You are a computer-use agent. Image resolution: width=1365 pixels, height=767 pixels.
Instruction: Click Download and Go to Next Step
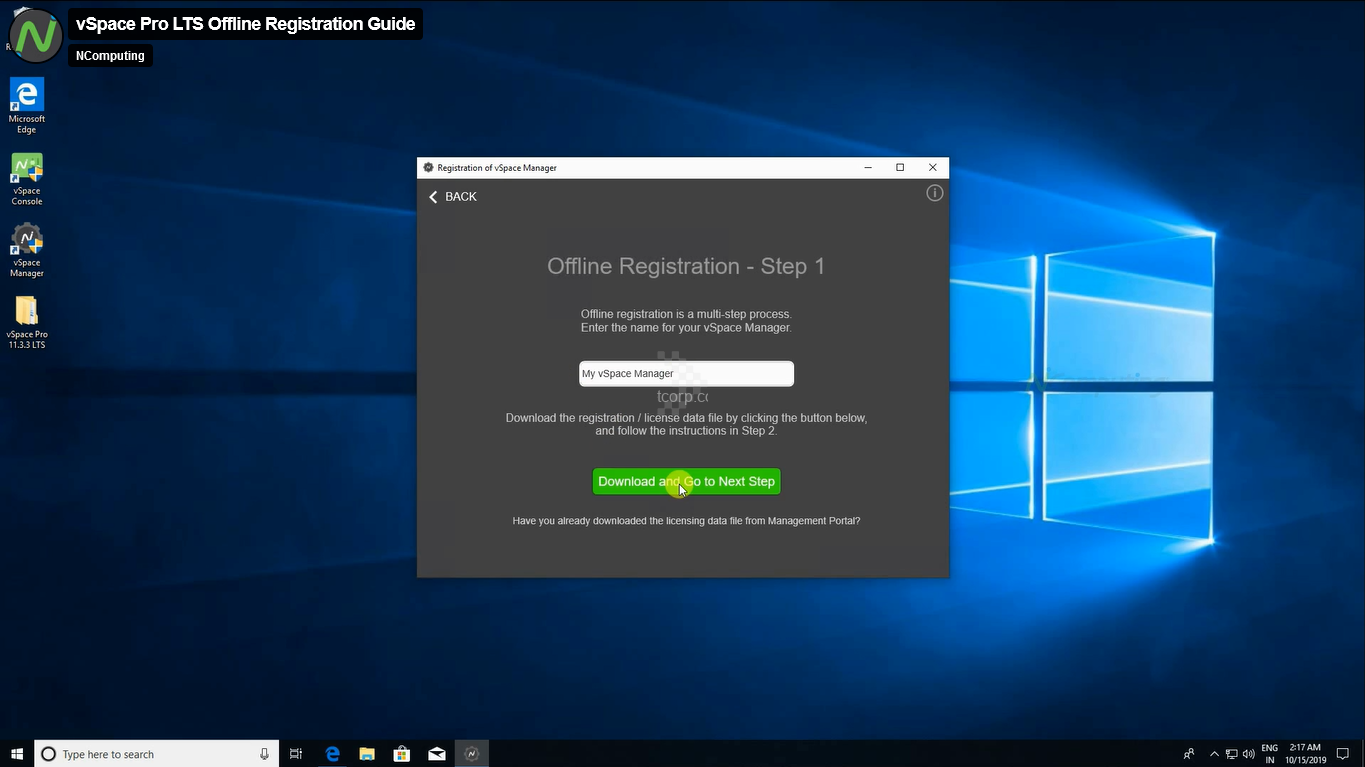pyautogui.click(x=686, y=481)
